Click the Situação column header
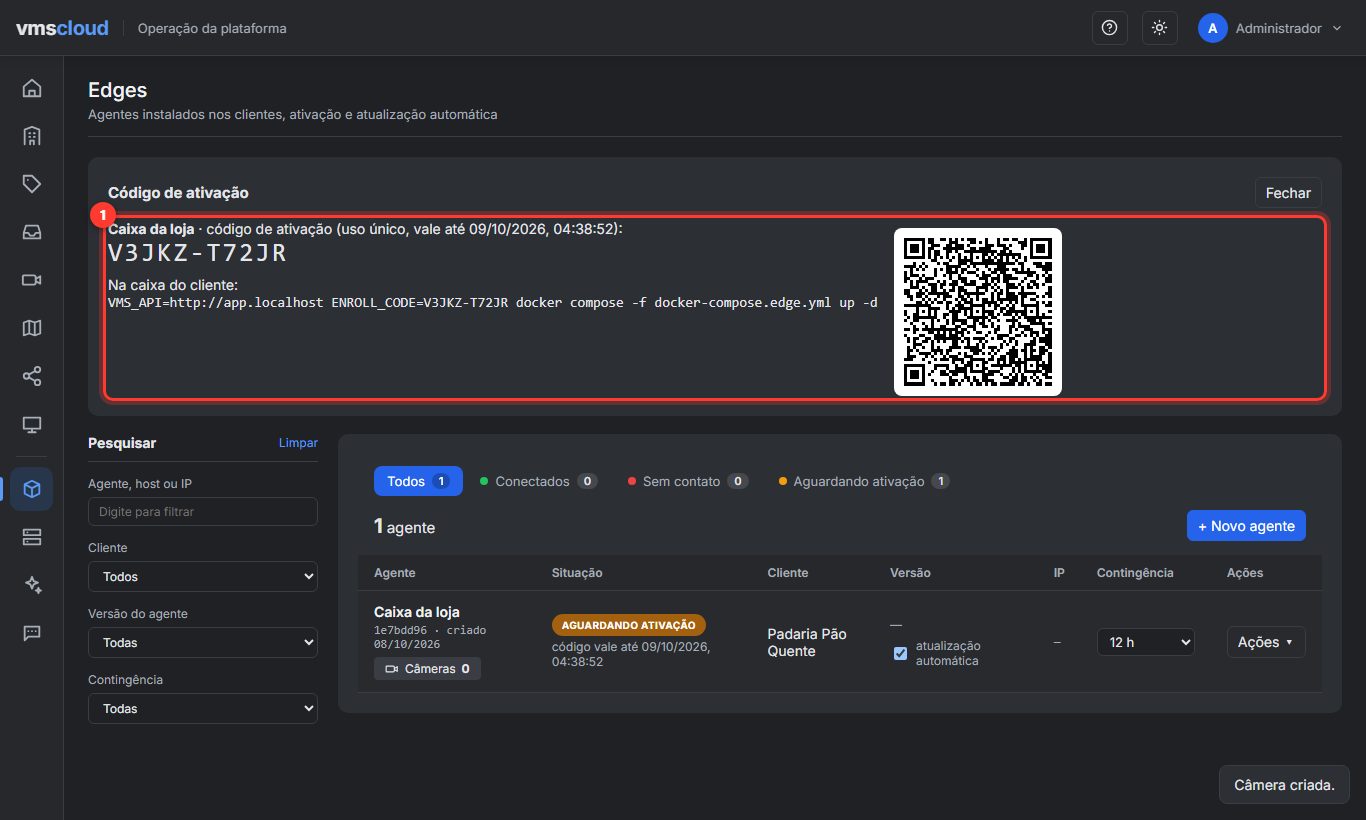The image size is (1366, 820). (577, 573)
